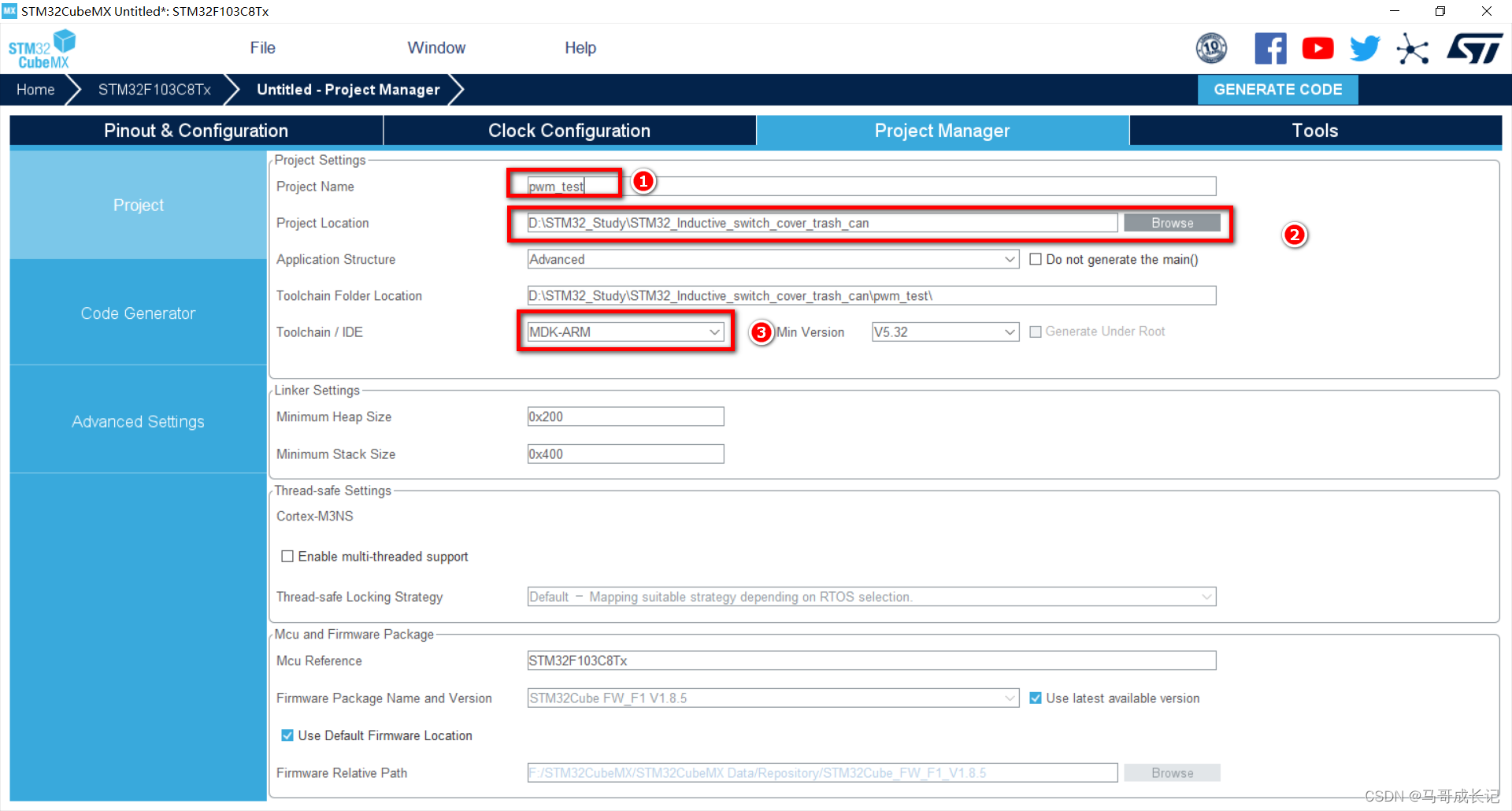
Task: Click the ST community network icon
Action: pos(1412,49)
